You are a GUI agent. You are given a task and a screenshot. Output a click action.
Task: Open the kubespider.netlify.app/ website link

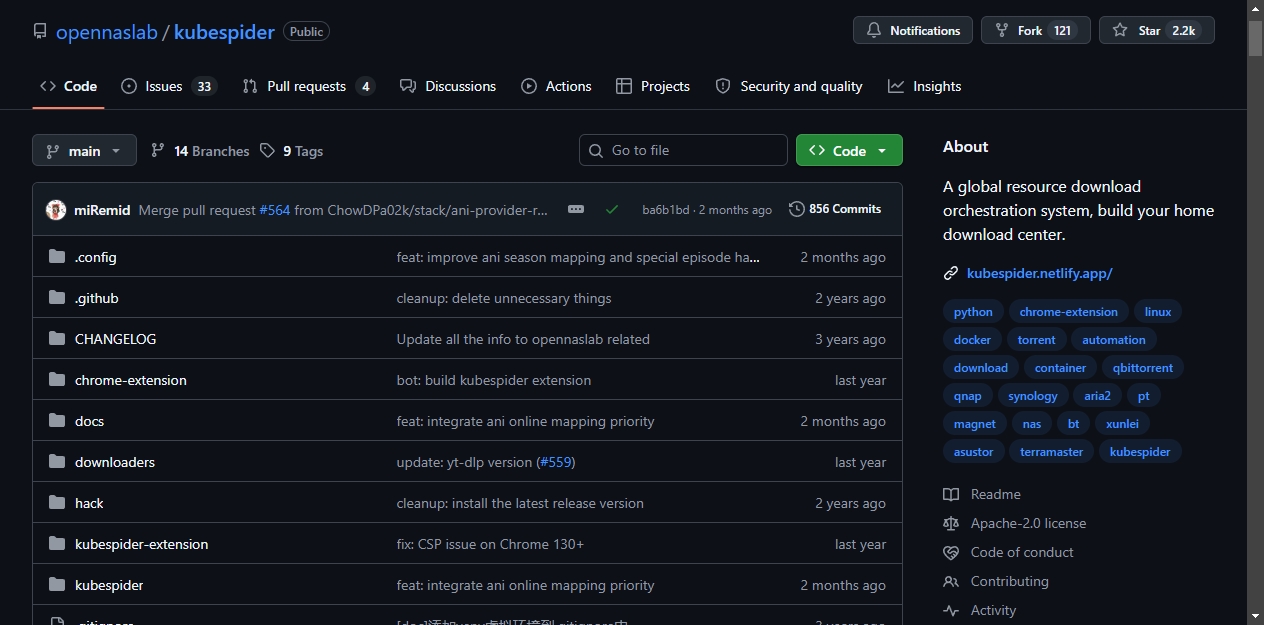1039,273
